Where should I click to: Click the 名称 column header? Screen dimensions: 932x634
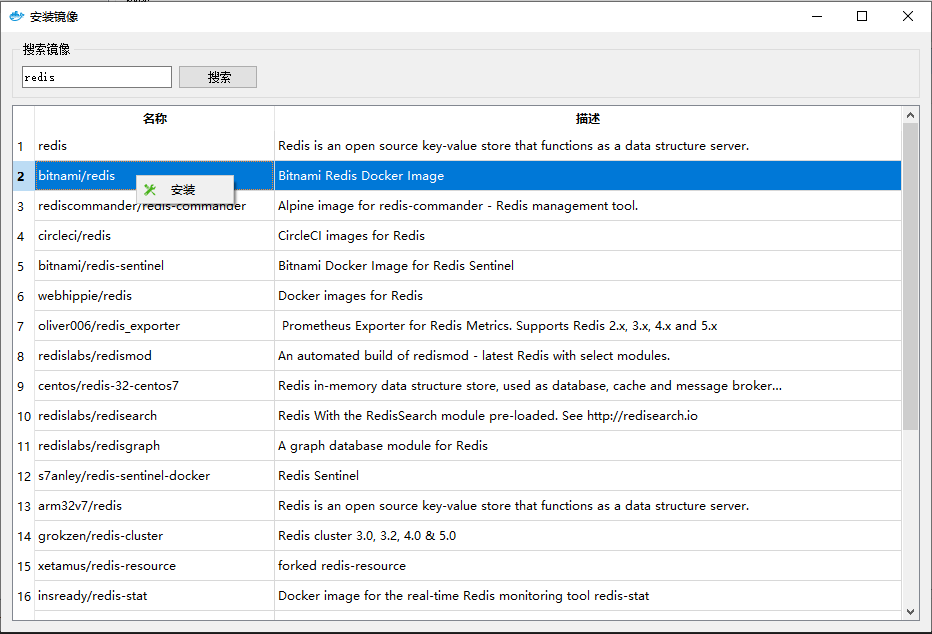155,118
